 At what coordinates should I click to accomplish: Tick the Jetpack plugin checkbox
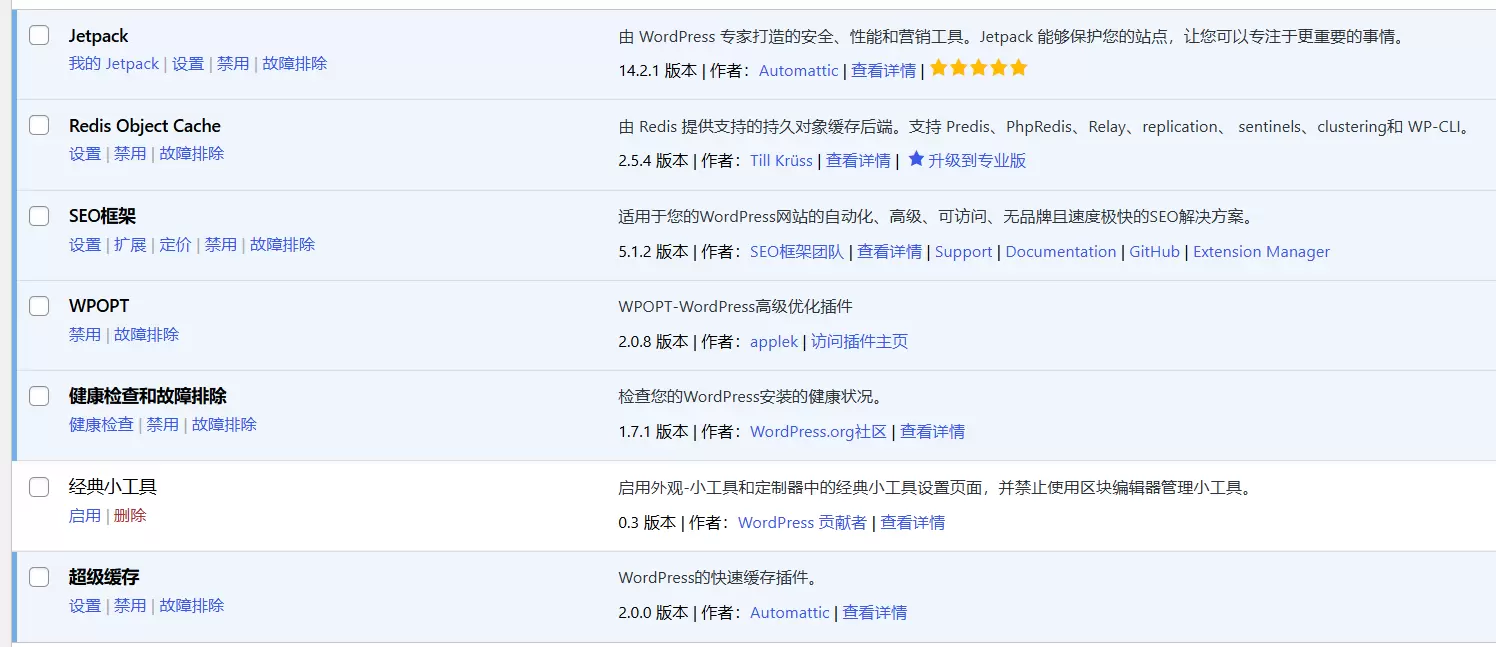pos(39,35)
